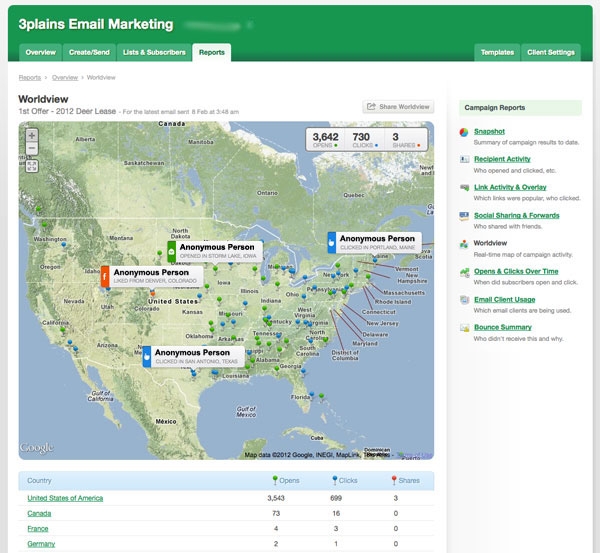Click the Anonymous Person Storm Lake, Iowa popup

click(x=215, y=251)
